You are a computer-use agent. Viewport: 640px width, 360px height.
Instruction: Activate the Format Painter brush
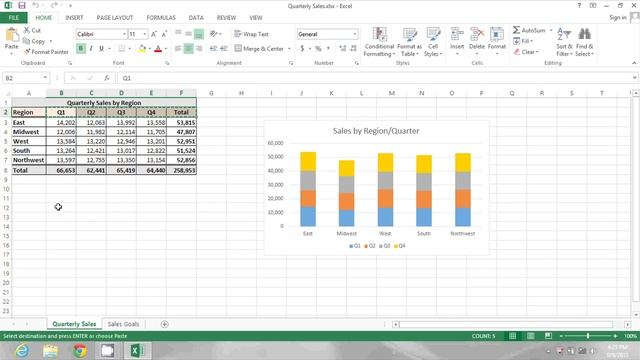pyautogui.click(x=46, y=52)
